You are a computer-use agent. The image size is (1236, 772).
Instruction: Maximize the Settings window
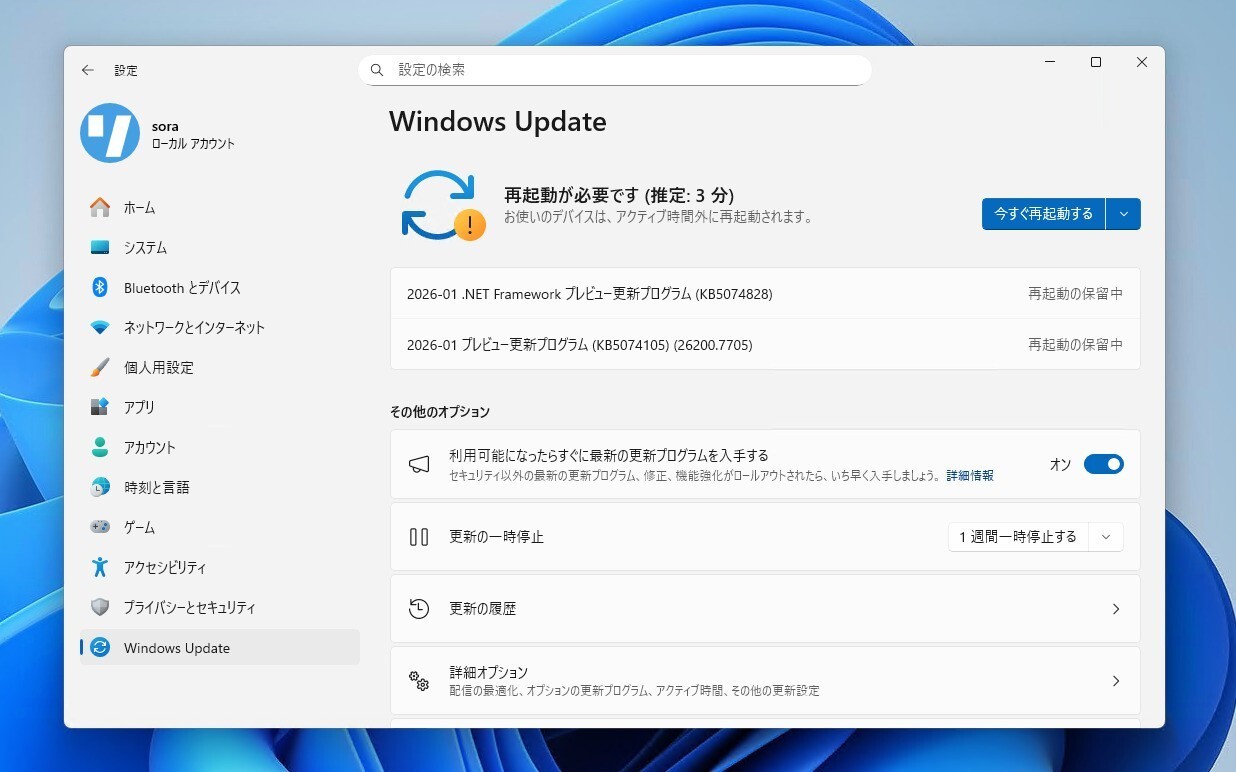coord(1096,62)
